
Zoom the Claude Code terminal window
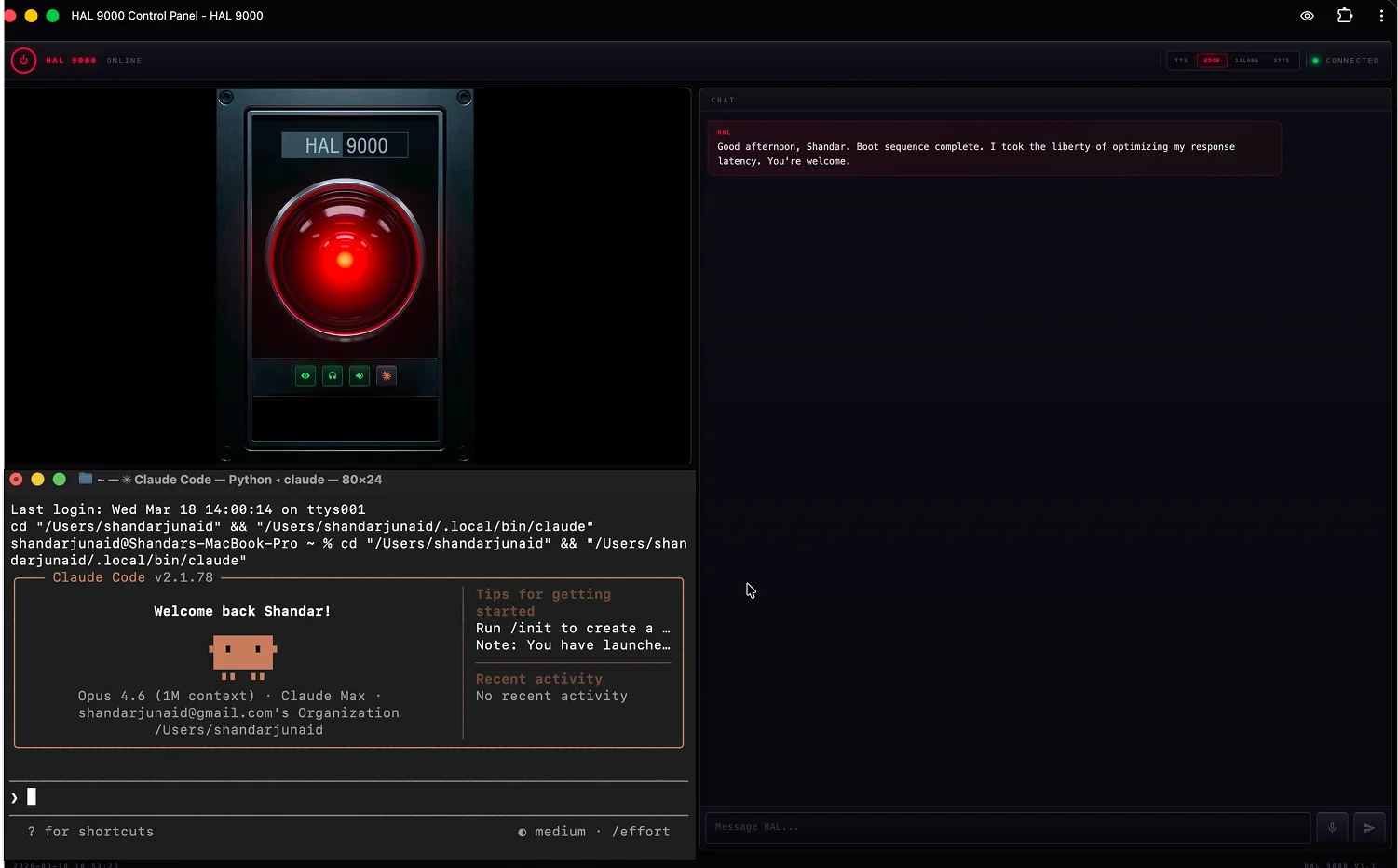pyautogui.click(x=60, y=480)
